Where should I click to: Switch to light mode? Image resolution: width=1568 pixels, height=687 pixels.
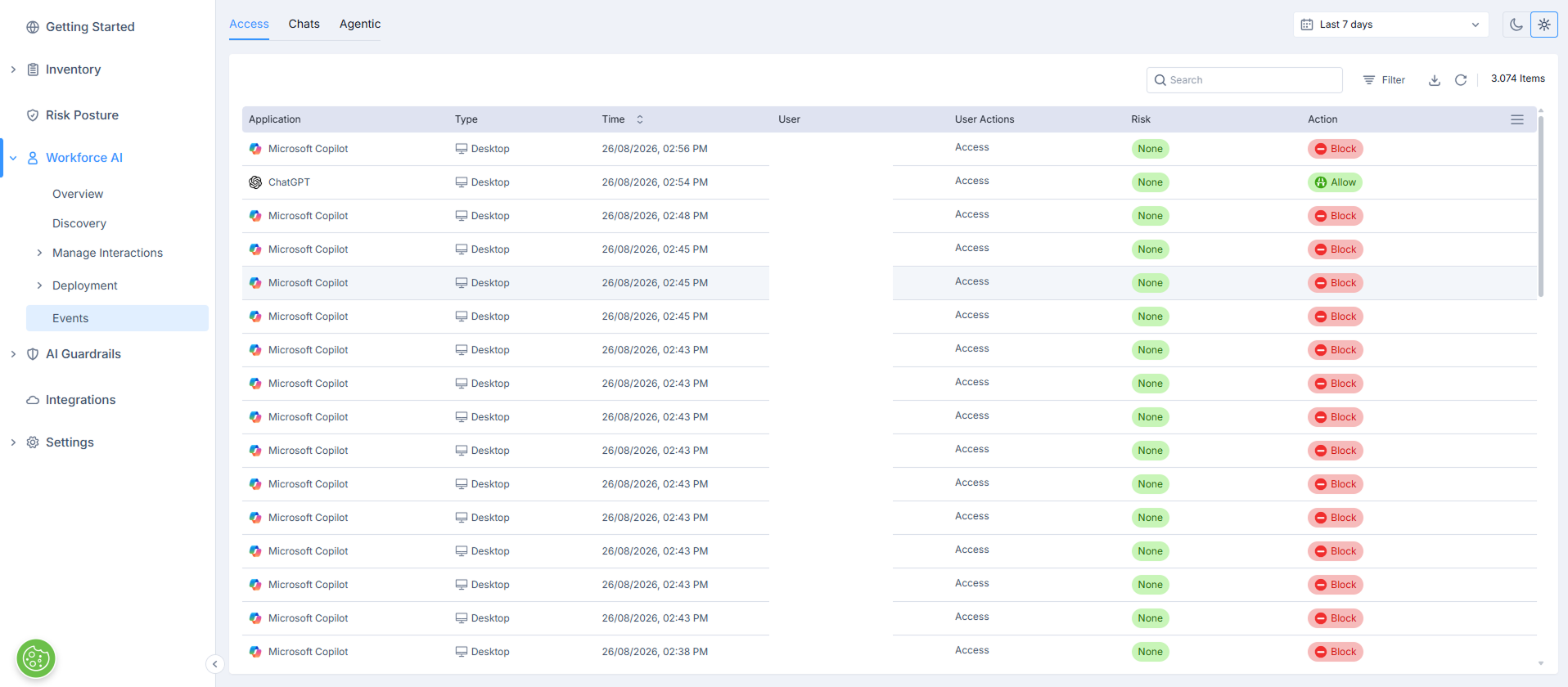pyautogui.click(x=1544, y=25)
